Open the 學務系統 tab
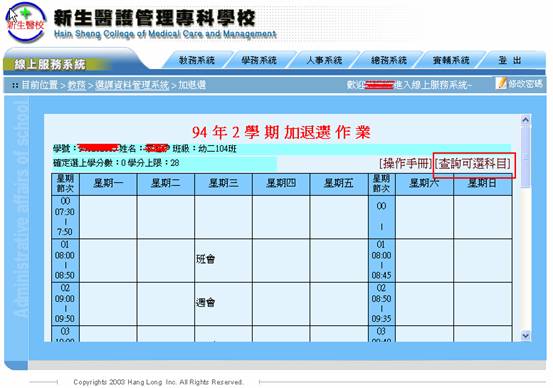553x388 pixels. pyautogui.click(x=259, y=60)
